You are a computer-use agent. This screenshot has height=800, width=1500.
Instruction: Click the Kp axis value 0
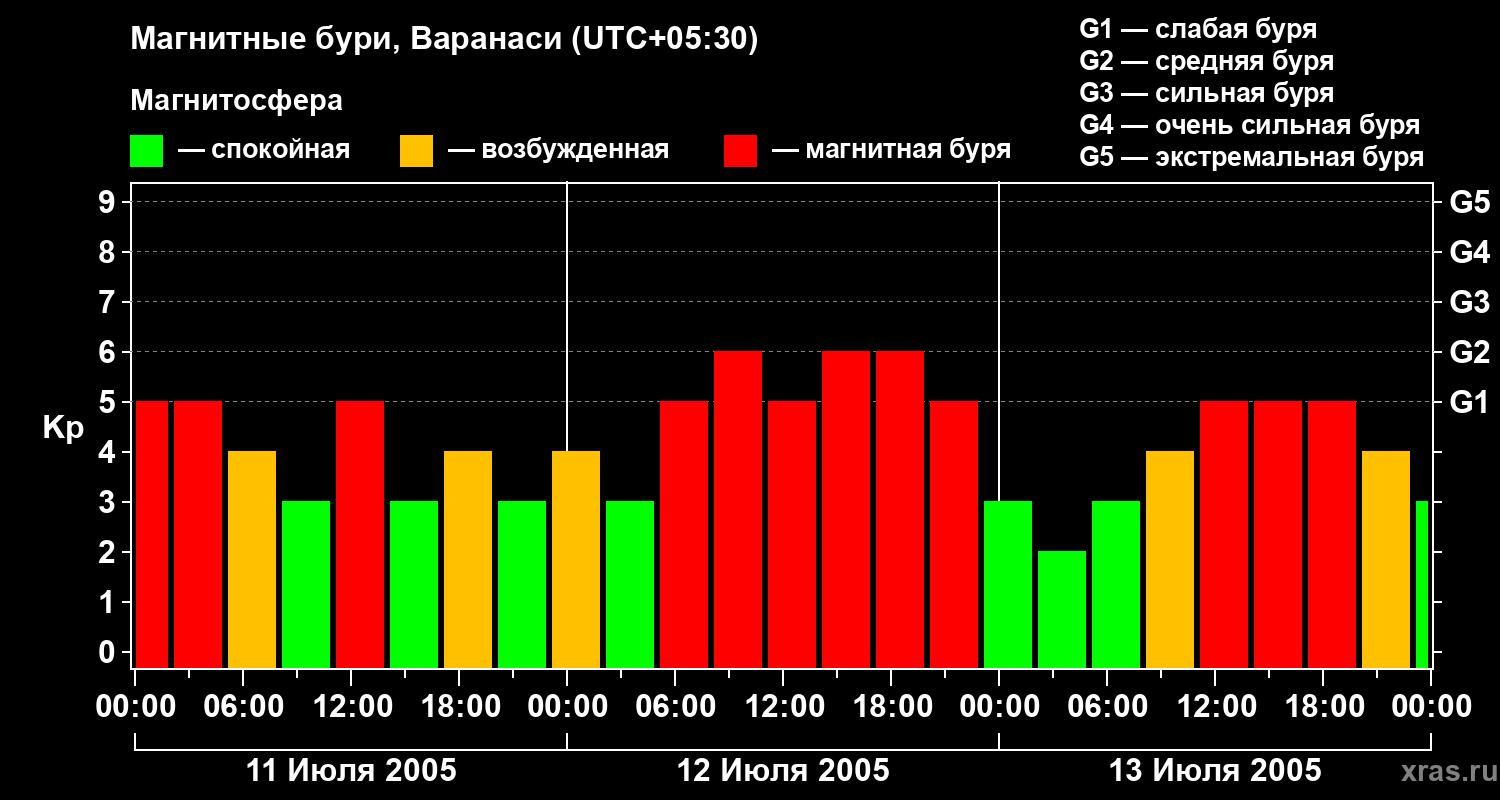(x=109, y=652)
